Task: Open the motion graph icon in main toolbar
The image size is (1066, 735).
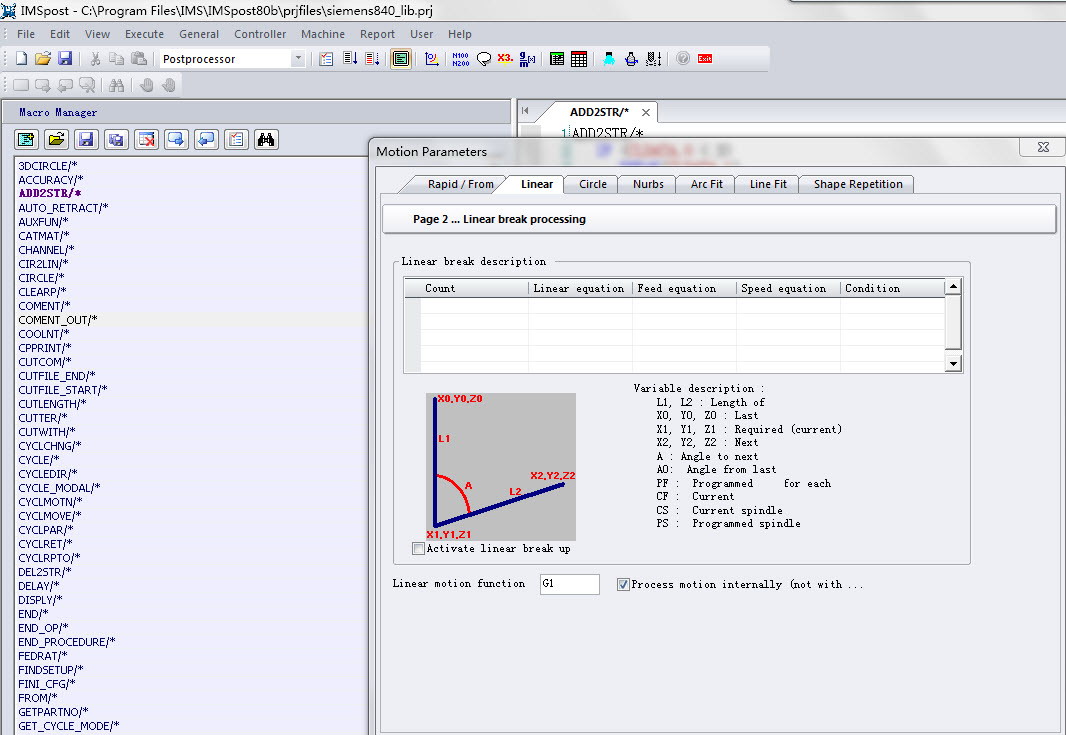Action: (432, 59)
